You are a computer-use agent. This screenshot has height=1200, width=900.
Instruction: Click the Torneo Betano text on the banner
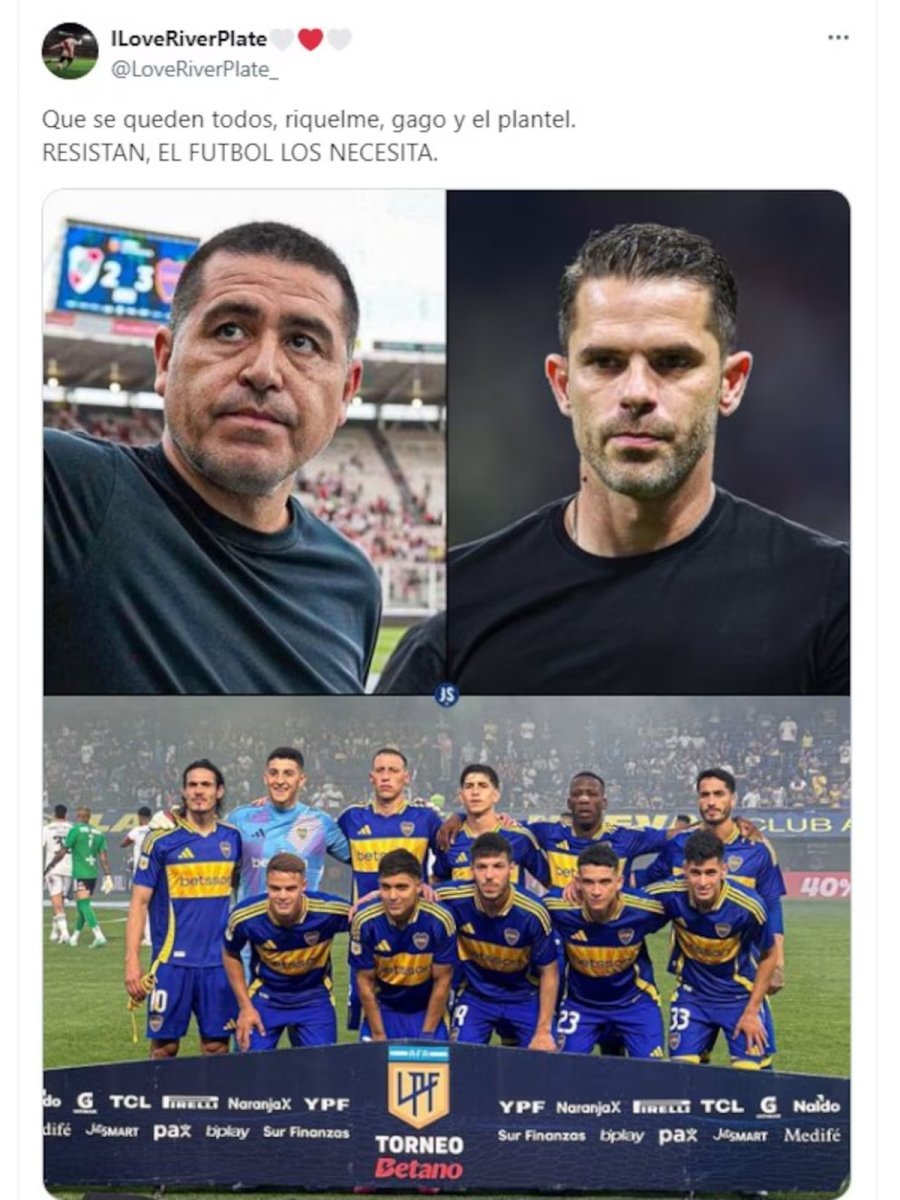[x=419, y=1156]
